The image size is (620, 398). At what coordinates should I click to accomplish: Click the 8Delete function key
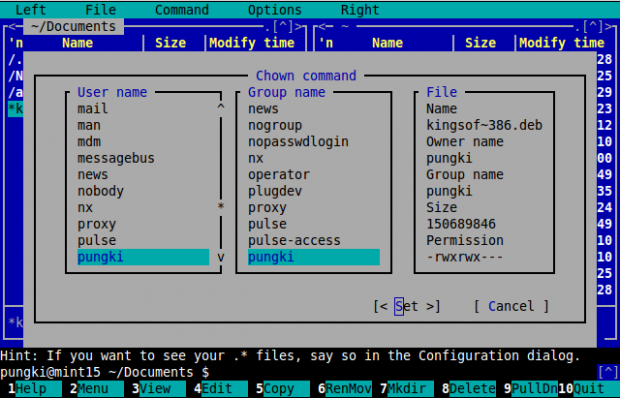469,389
